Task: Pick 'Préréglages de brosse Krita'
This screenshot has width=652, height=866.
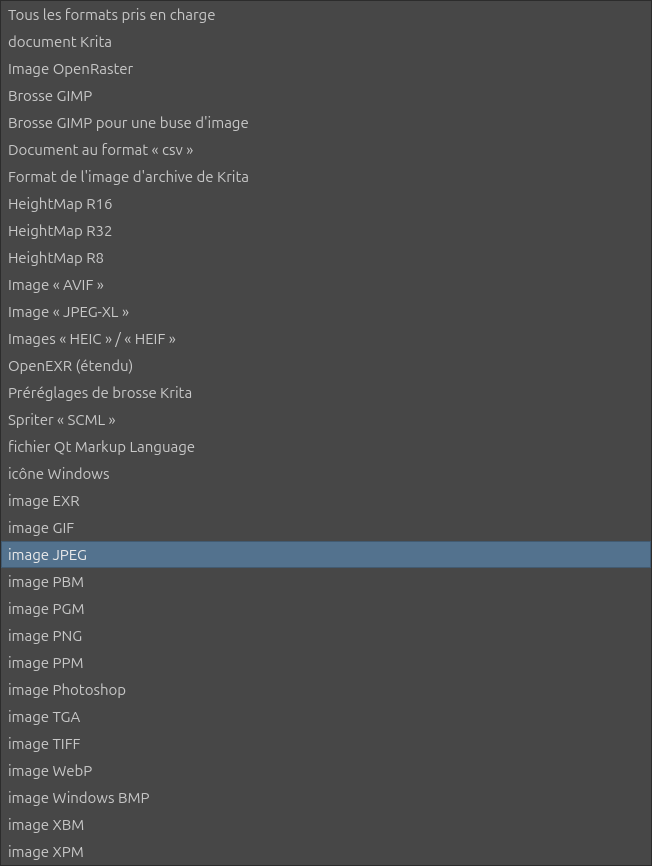Action: [x=326, y=393]
